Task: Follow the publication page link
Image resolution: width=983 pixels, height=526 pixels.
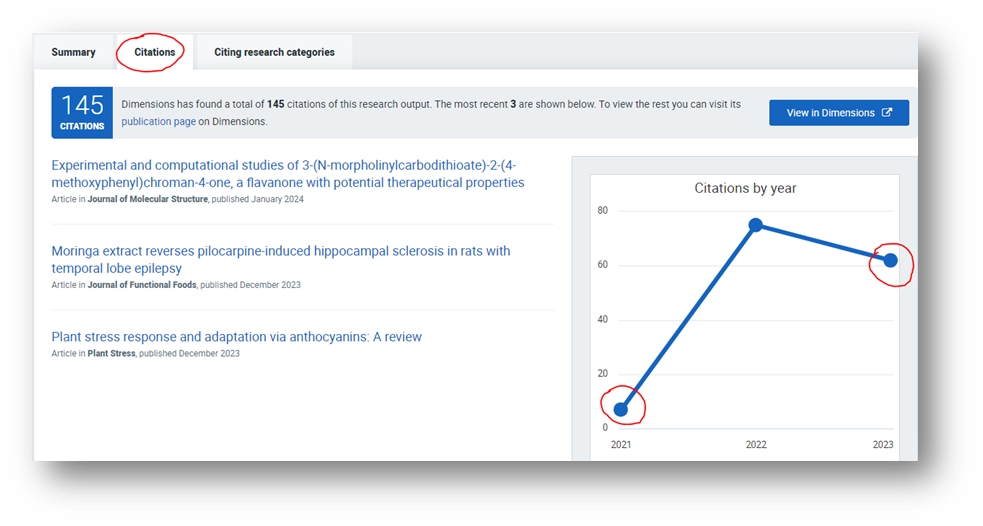Action: (158, 121)
